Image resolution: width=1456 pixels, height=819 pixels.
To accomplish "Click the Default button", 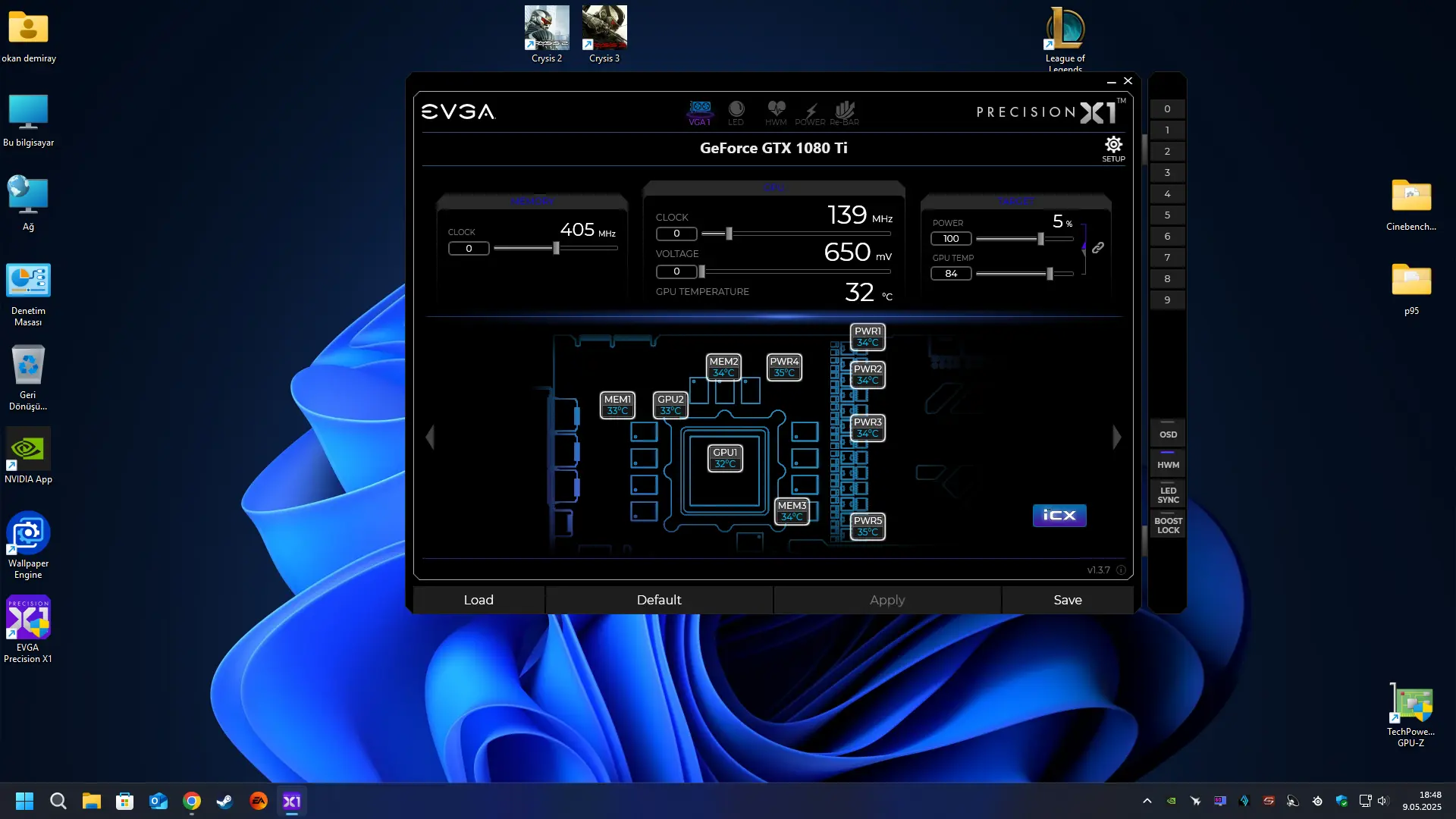I will [659, 600].
